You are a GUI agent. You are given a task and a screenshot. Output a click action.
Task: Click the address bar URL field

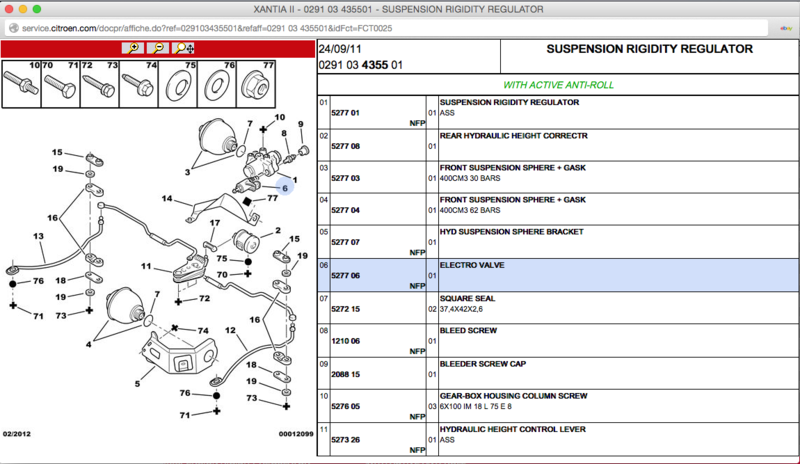pyautogui.click(x=388, y=29)
